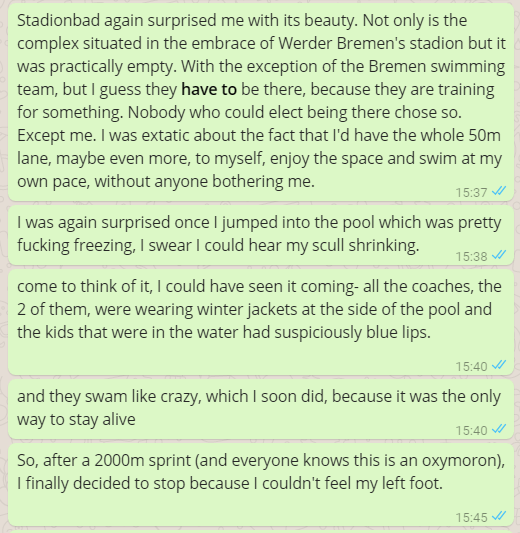Viewport: 520px width, 533px height.
Task: Click bold 'have to' text
Action: (x=209, y=89)
